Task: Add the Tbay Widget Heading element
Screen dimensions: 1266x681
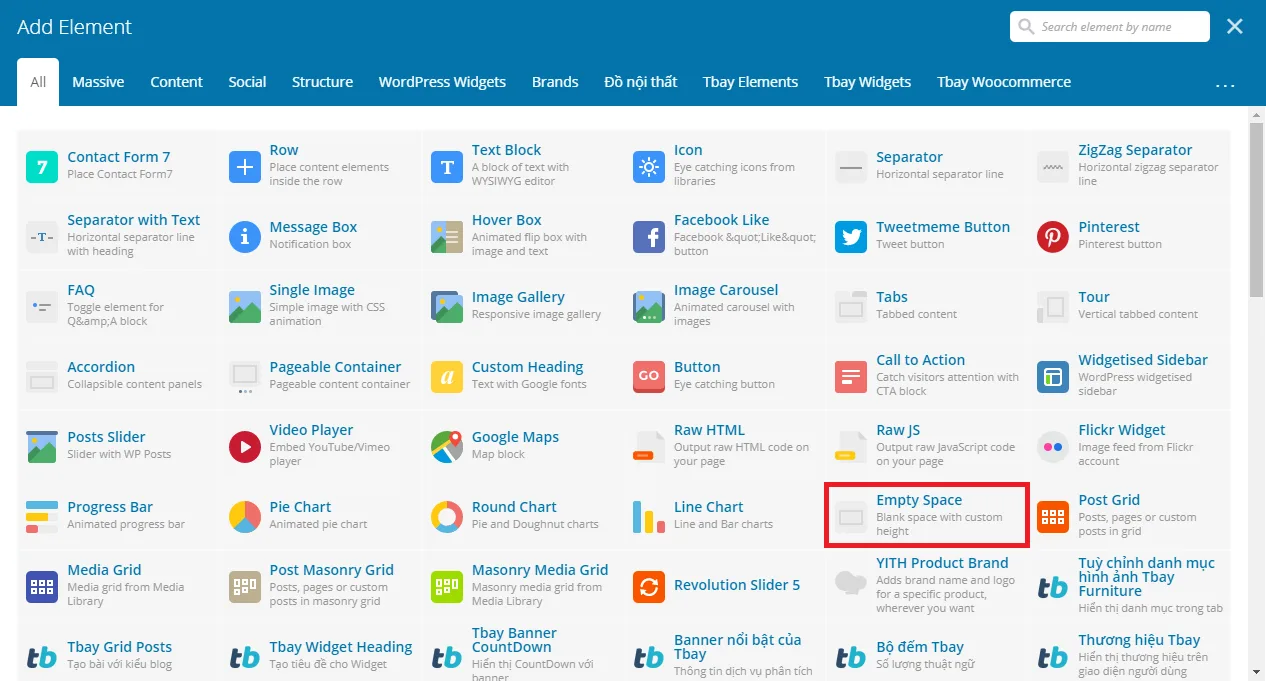Action: coord(322,656)
